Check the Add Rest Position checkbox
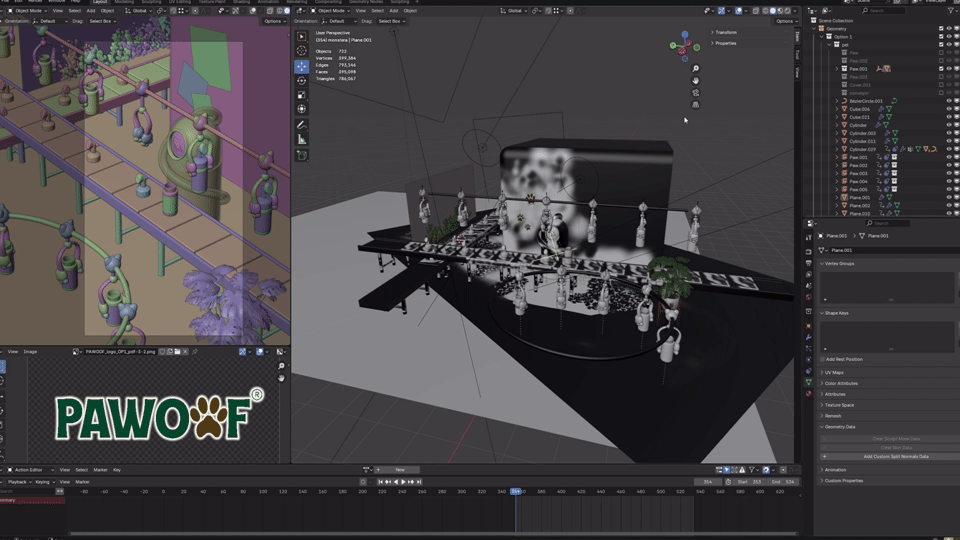Image resolution: width=960 pixels, height=540 pixels. (822, 359)
